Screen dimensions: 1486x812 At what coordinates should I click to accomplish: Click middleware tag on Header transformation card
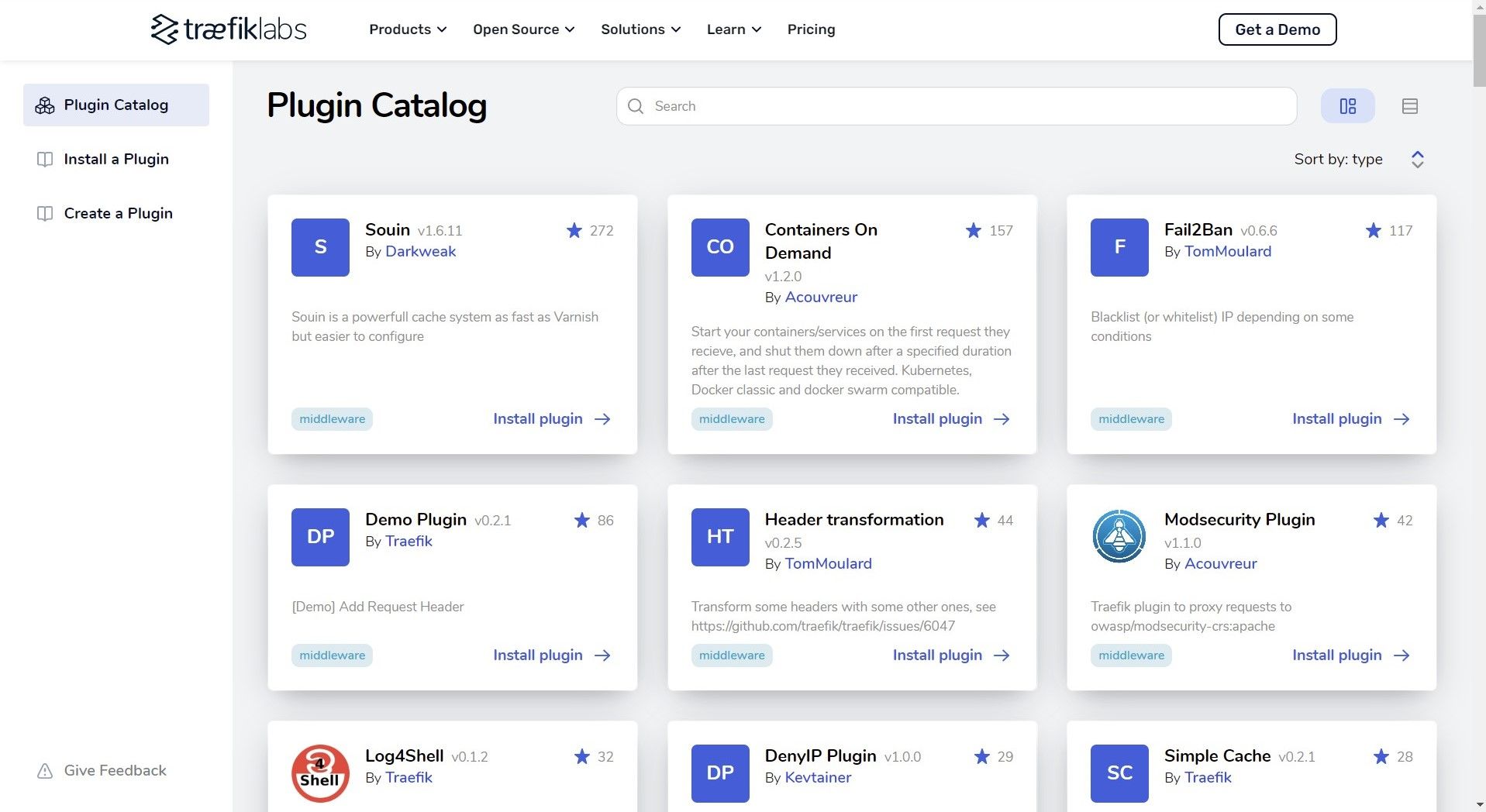(732, 655)
